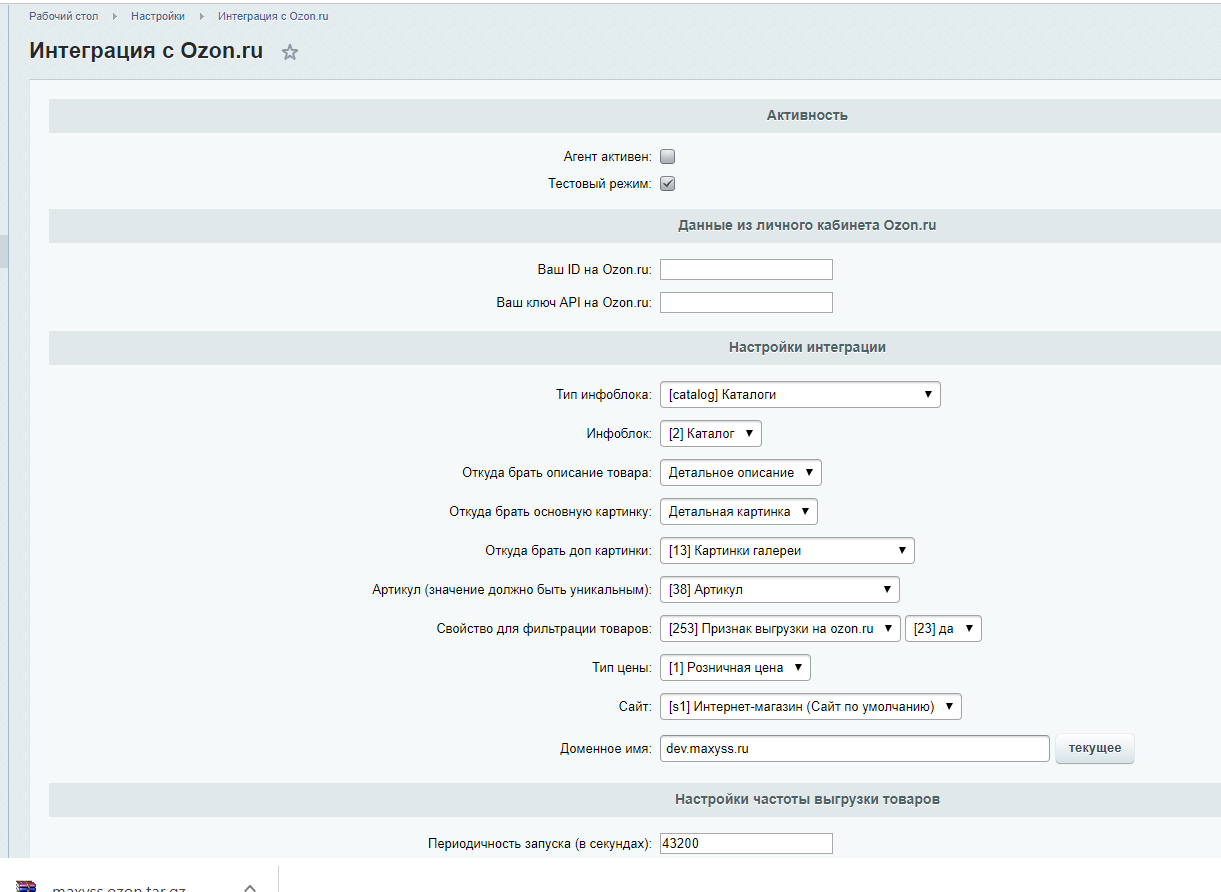Focus the Ozon.ru API key field
The height and width of the screenshot is (892, 1221).
tap(746, 303)
